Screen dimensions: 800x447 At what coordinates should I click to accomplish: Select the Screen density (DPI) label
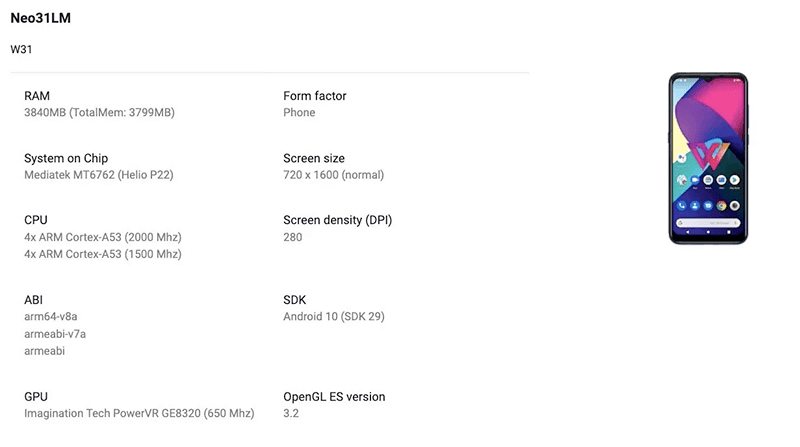point(337,220)
